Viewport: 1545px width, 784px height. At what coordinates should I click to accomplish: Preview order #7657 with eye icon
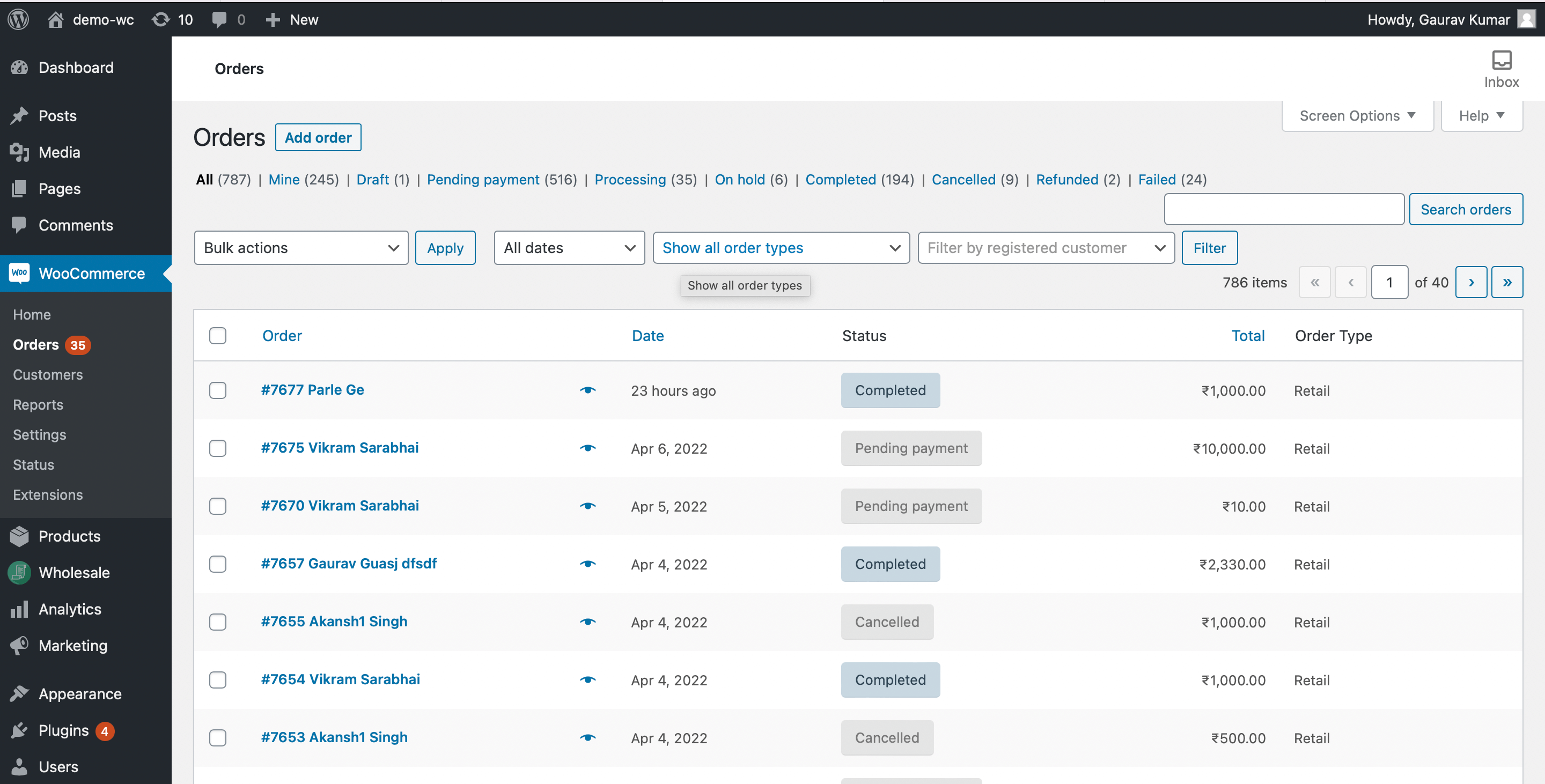click(x=587, y=564)
